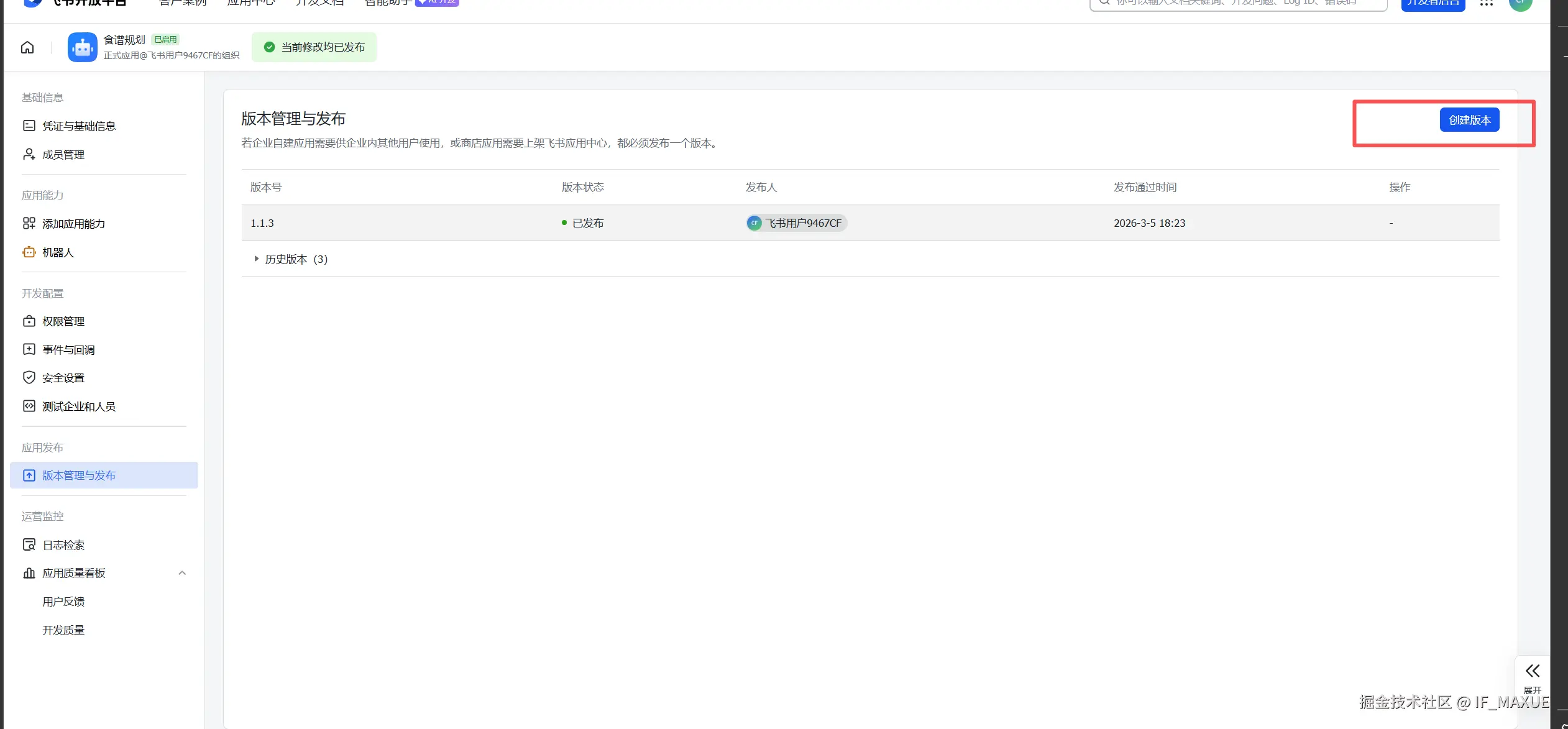Open 测试企业和人员 page
The image size is (1568, 729).
[x=78, y=406]
